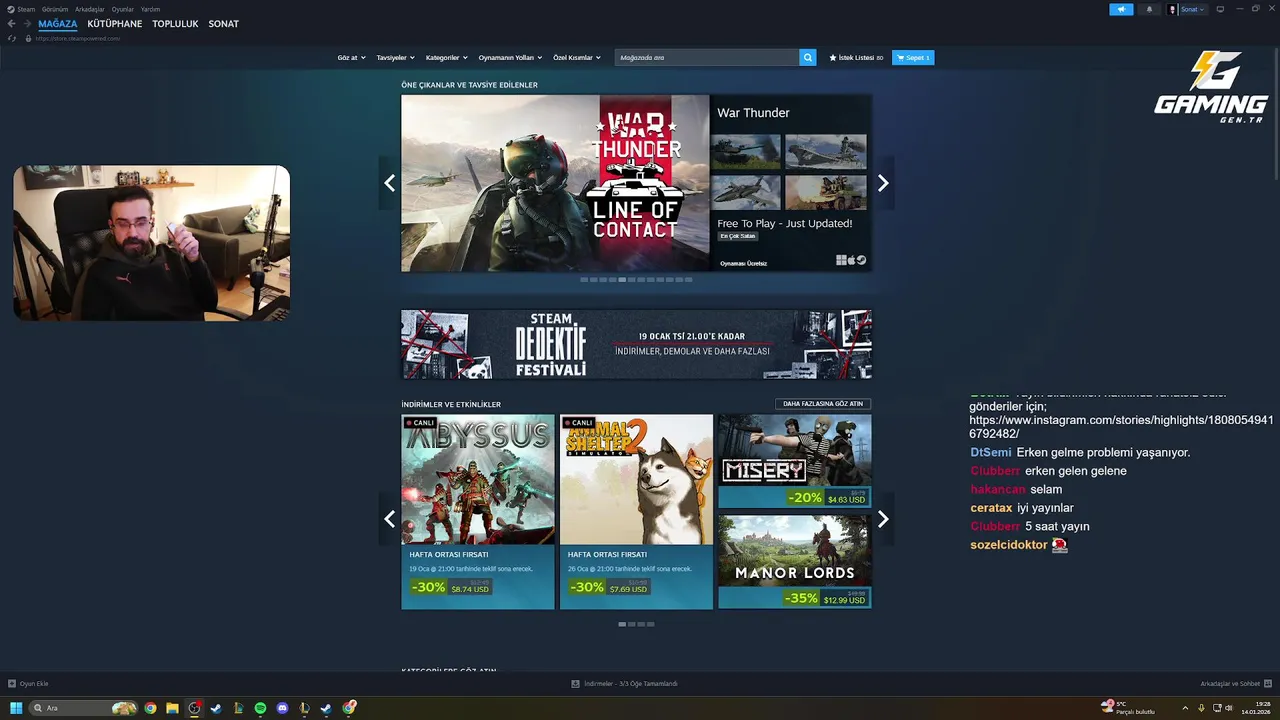Click Oyun Ekle add game button
The height and width of the screenshot is (720, 1280).
point(28,684)
